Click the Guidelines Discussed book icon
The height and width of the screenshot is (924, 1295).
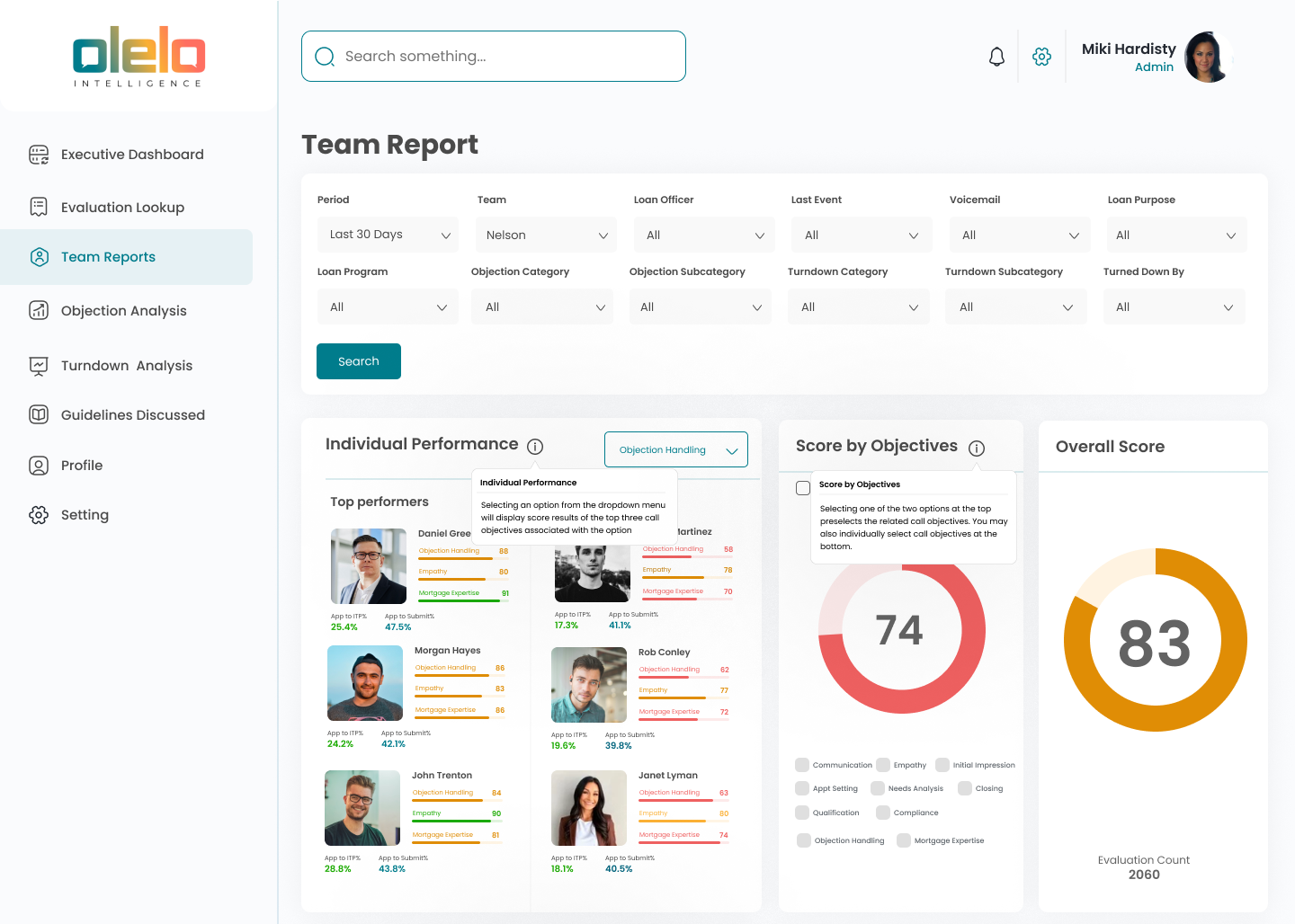39,414
